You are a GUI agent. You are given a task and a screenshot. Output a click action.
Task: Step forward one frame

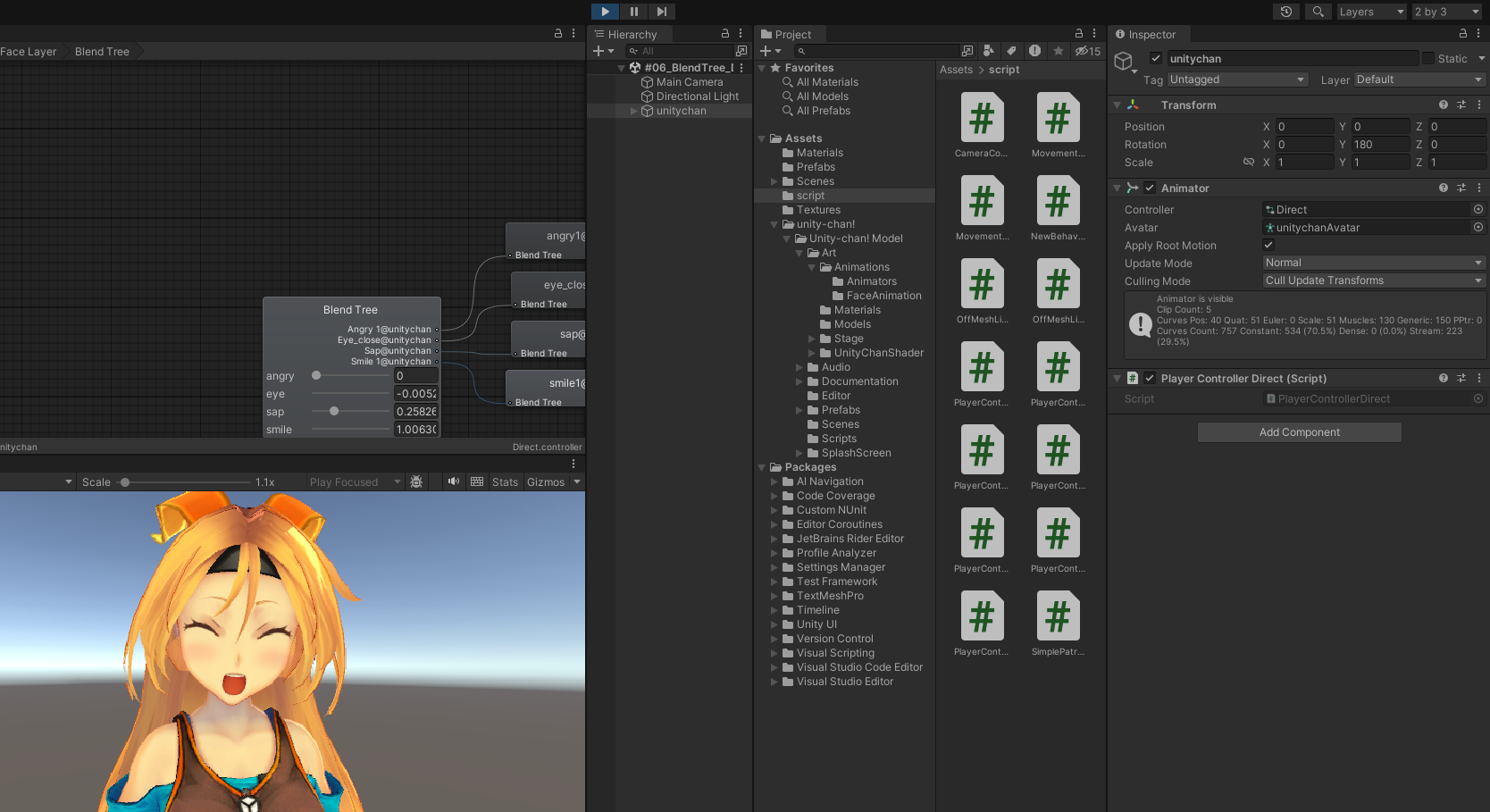(x=661, y=12)
